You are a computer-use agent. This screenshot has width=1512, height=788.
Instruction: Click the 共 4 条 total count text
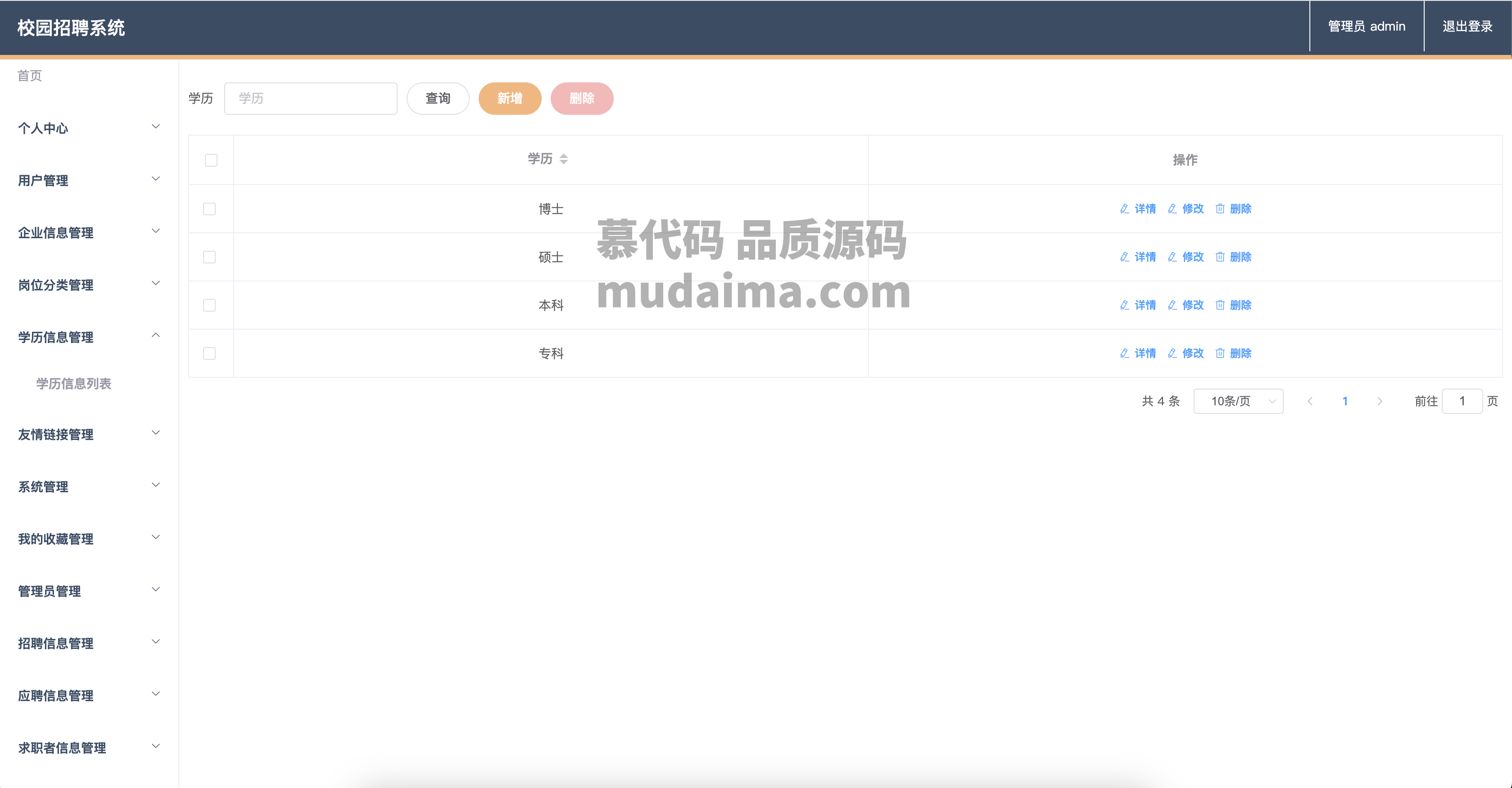[x=1160, y=402]
